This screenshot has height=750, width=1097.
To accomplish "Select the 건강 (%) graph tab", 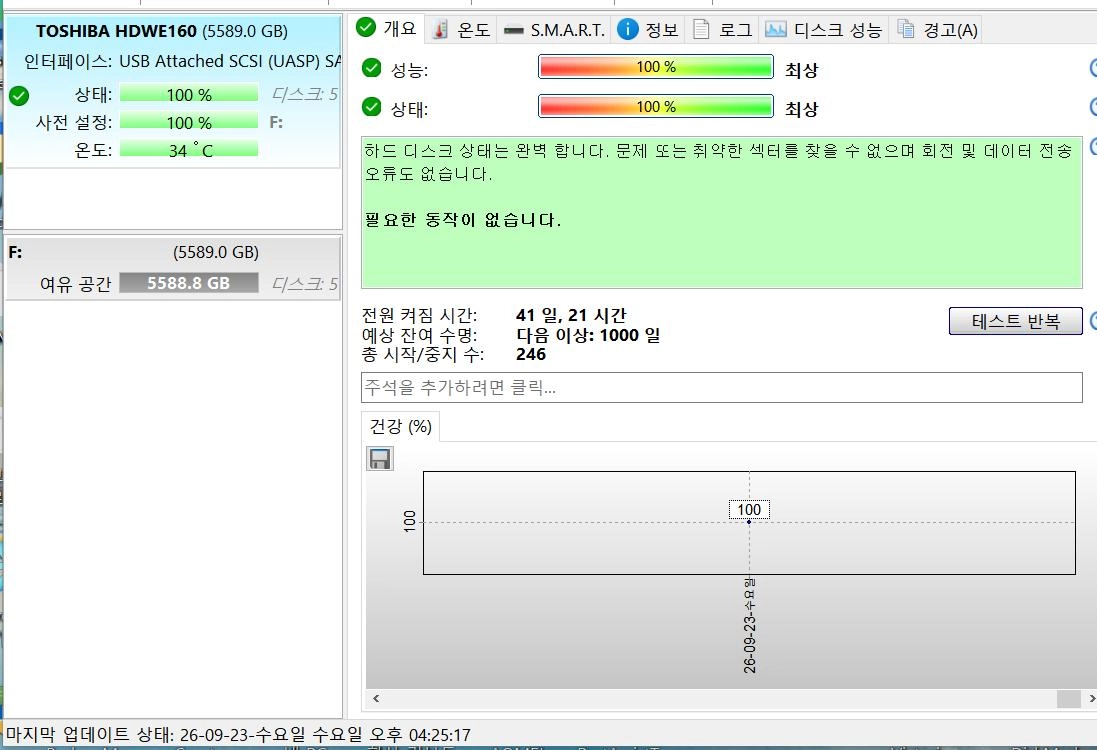I will tap(400, 427).
